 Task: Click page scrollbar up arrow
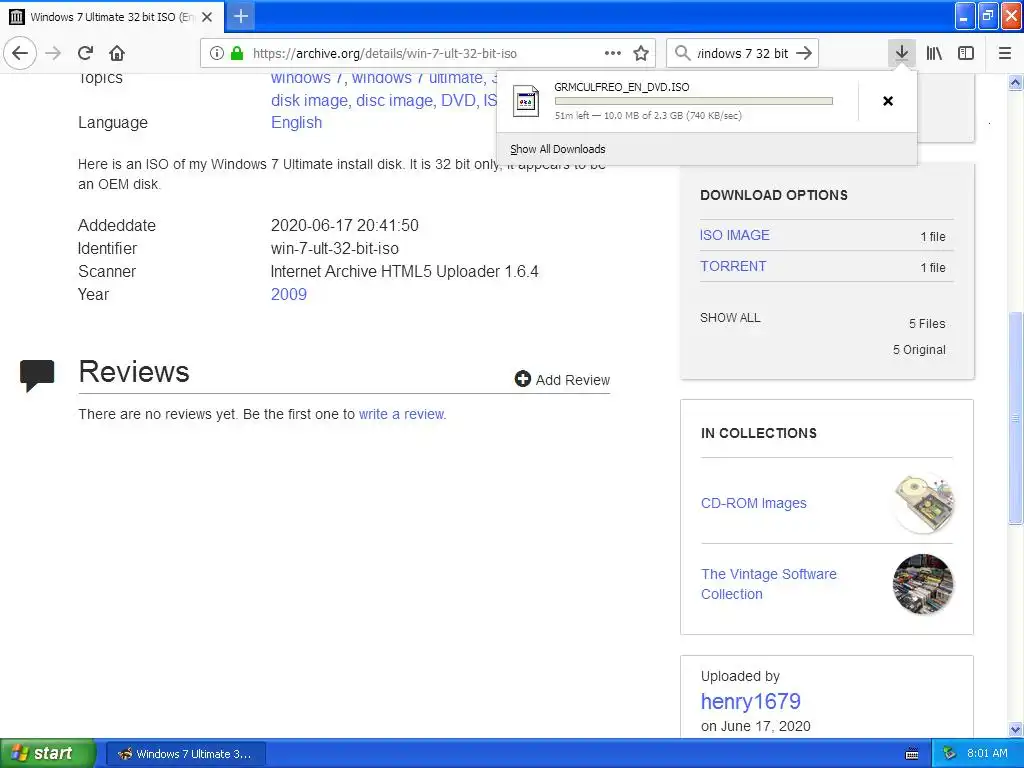coord(1015,82)
